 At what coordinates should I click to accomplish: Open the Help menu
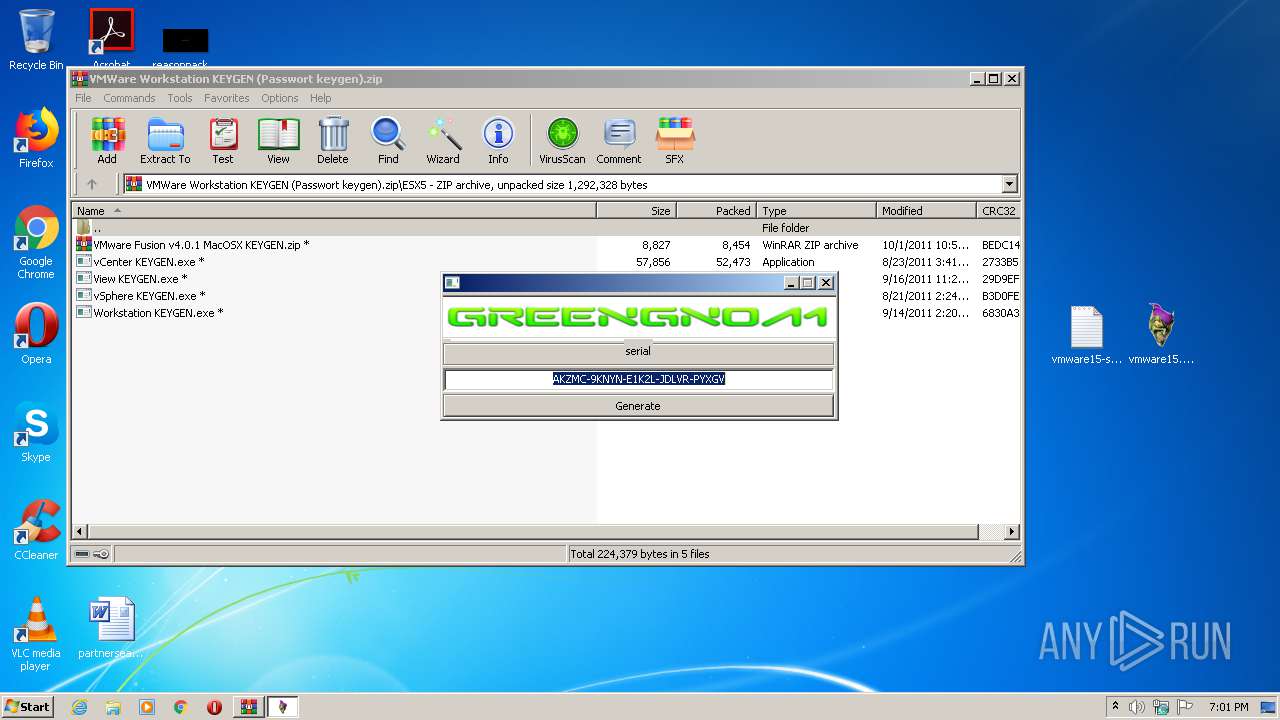point(320,98)
